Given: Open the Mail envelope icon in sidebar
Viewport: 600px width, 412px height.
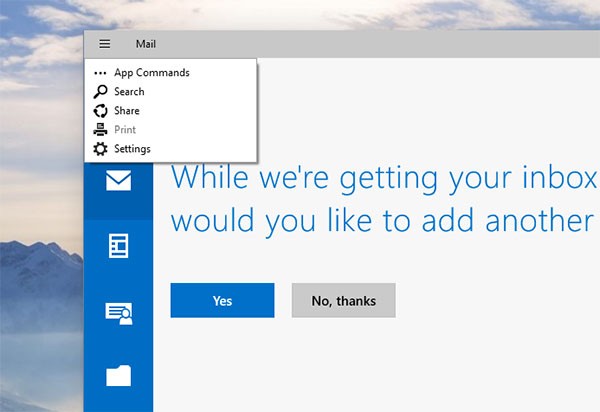Looking at the screenshot, I should [x=119, y=181].
